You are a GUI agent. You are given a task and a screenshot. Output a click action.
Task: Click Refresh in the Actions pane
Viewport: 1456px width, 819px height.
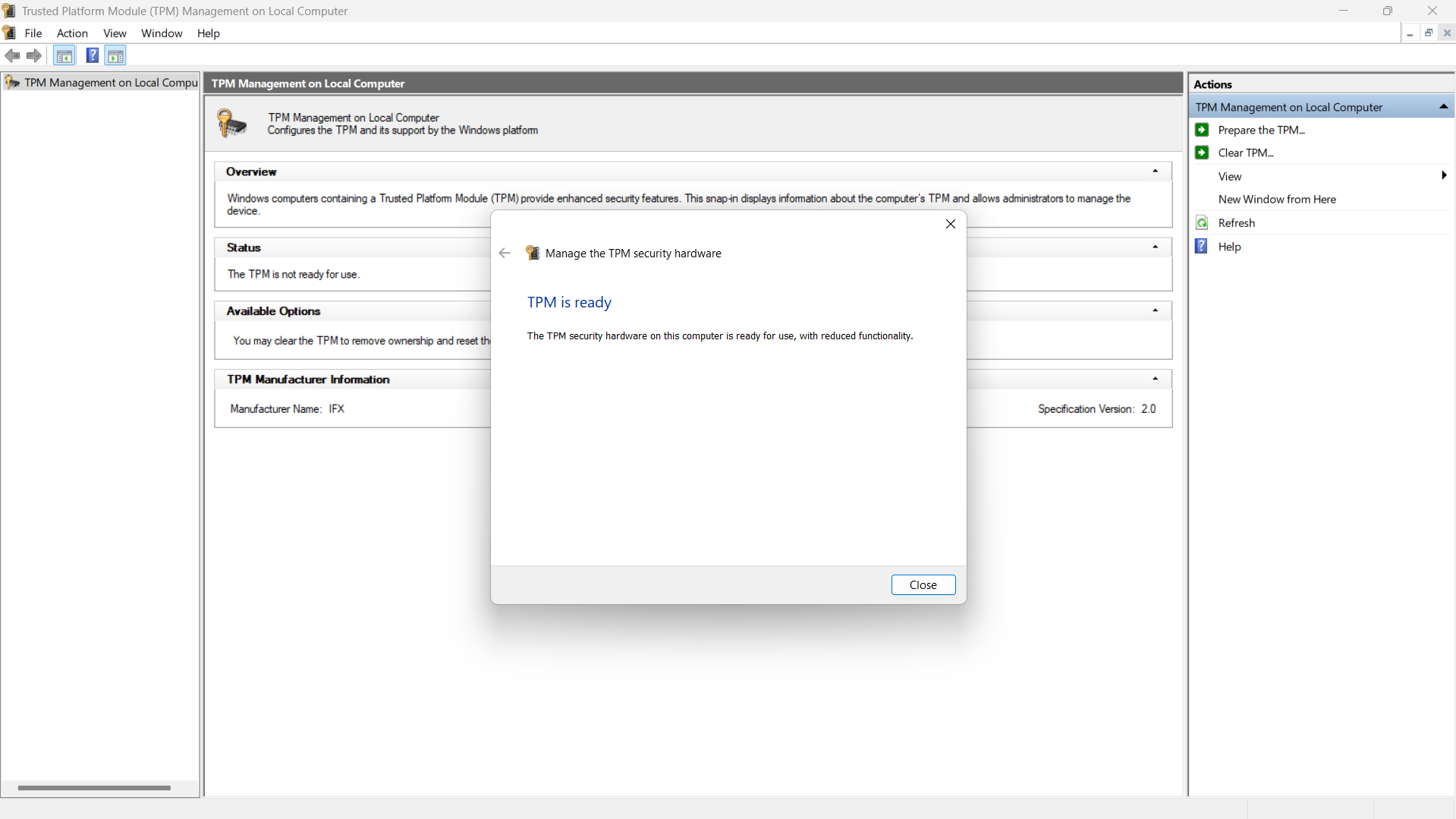[x=1237, y=222]
